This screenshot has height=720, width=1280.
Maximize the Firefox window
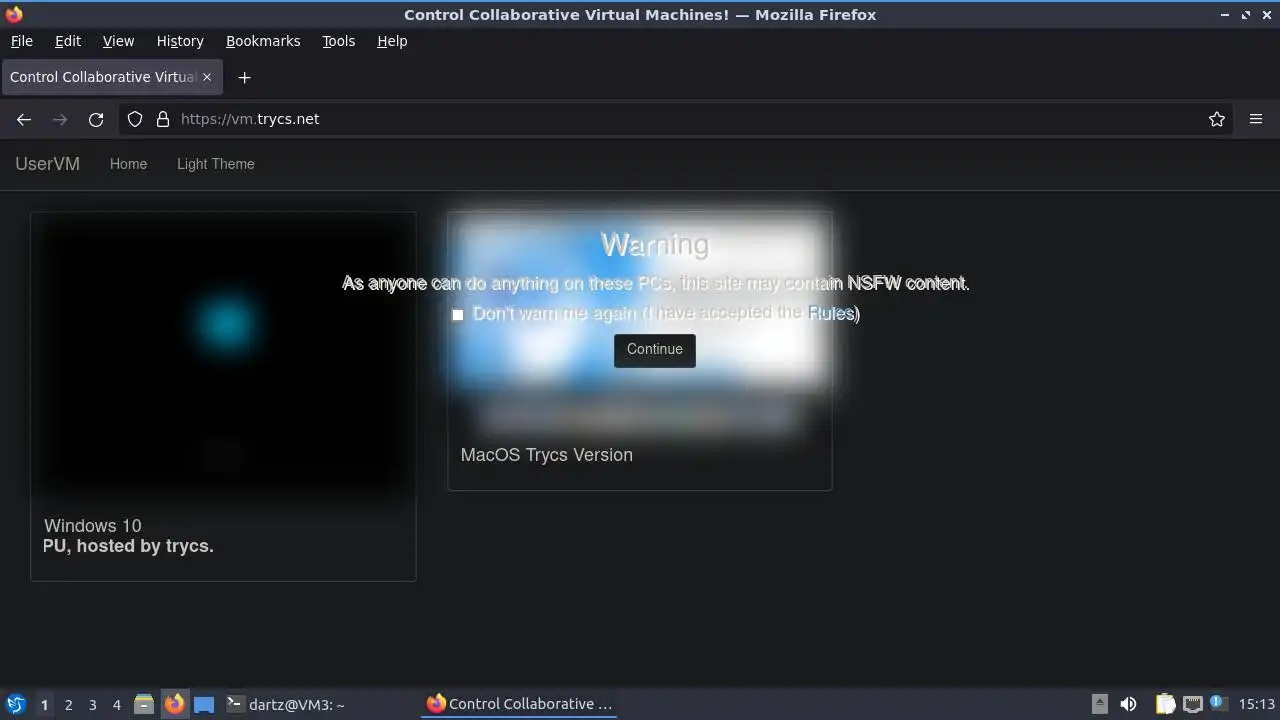pos(1246,15)
